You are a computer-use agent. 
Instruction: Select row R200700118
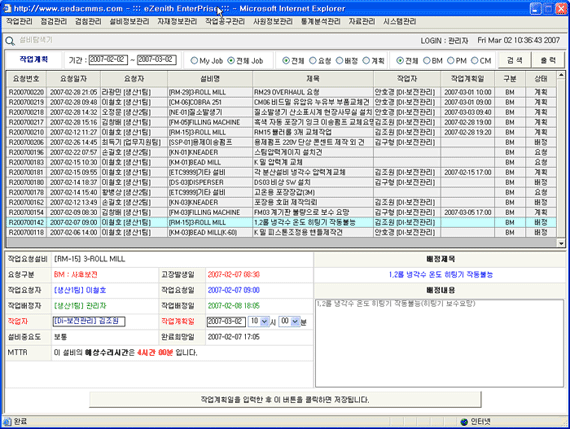click(282, 232)
